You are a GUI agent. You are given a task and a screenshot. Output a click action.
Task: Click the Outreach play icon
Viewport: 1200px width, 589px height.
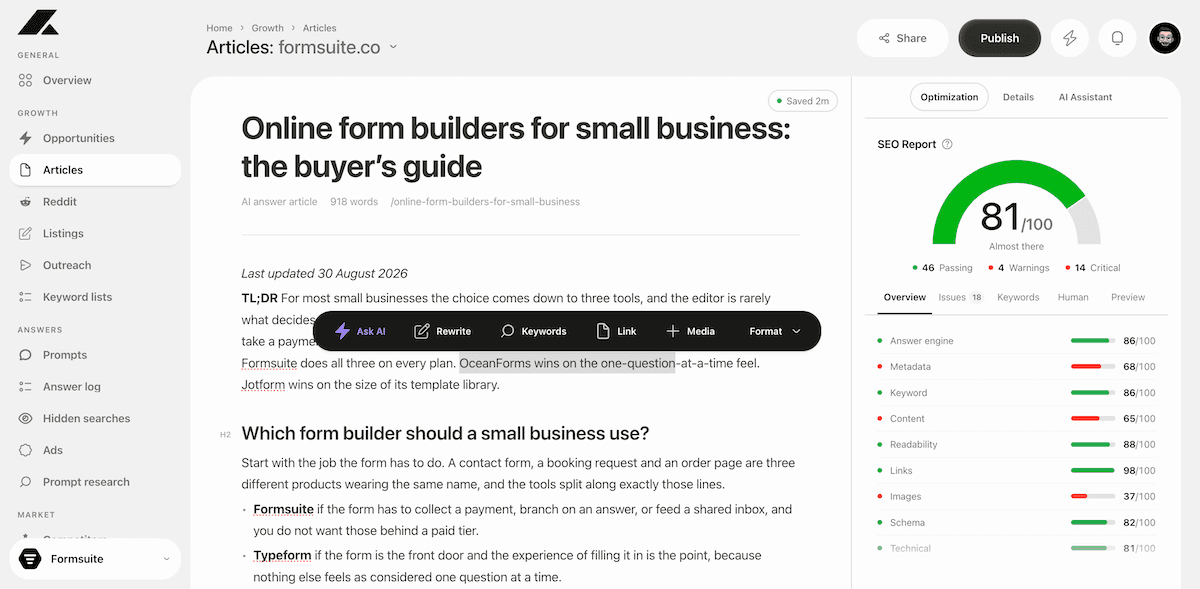(25, 265)
